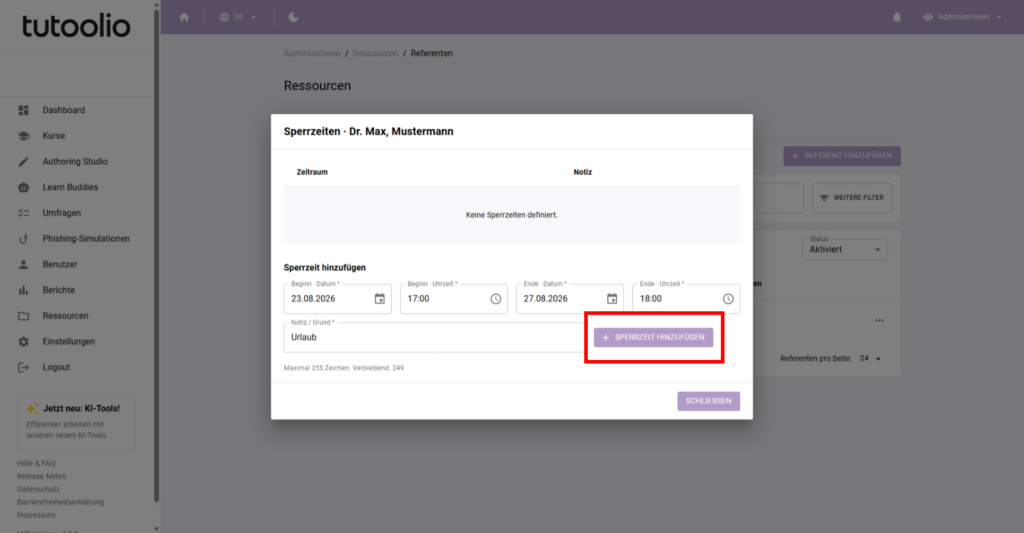Click the Notiz / Grund field
Viewport: 1024px width, 533px height.
[x=434, y=338]
